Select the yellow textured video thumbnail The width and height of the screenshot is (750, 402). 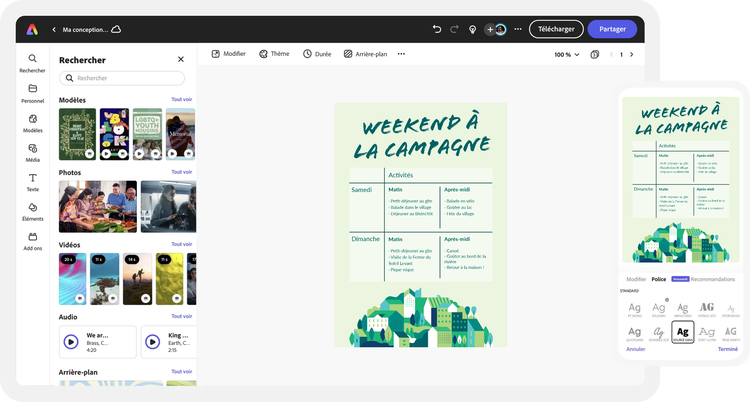tap(169, 279)
